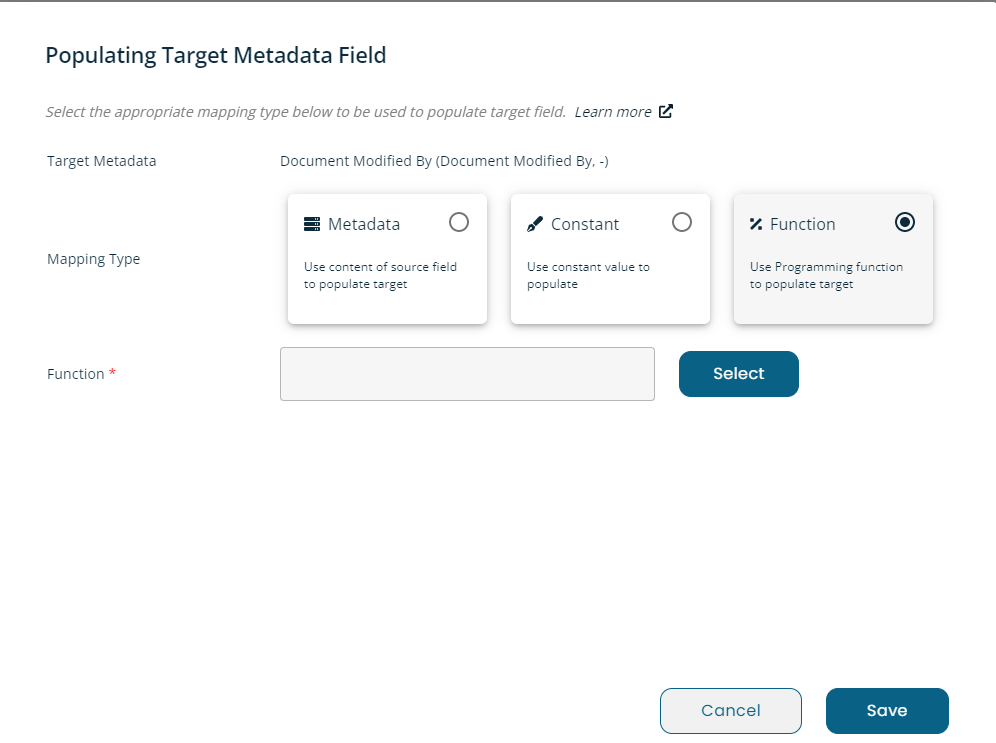Click the 'Document Modified By' target metadata value

coord(445,161)
